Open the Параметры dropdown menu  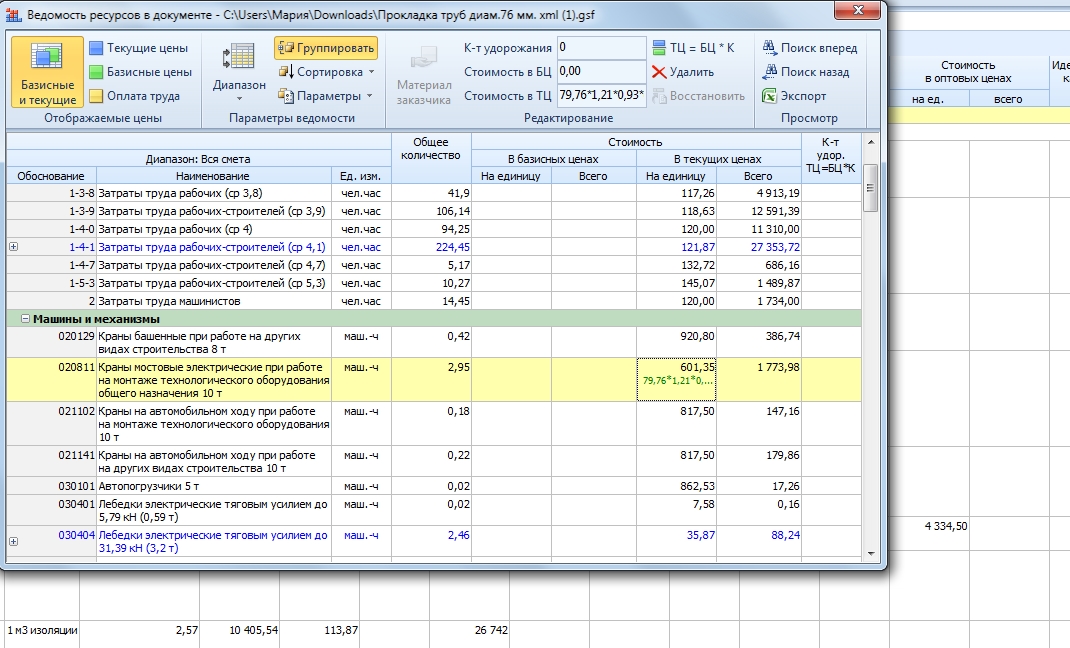coord(327,96)
